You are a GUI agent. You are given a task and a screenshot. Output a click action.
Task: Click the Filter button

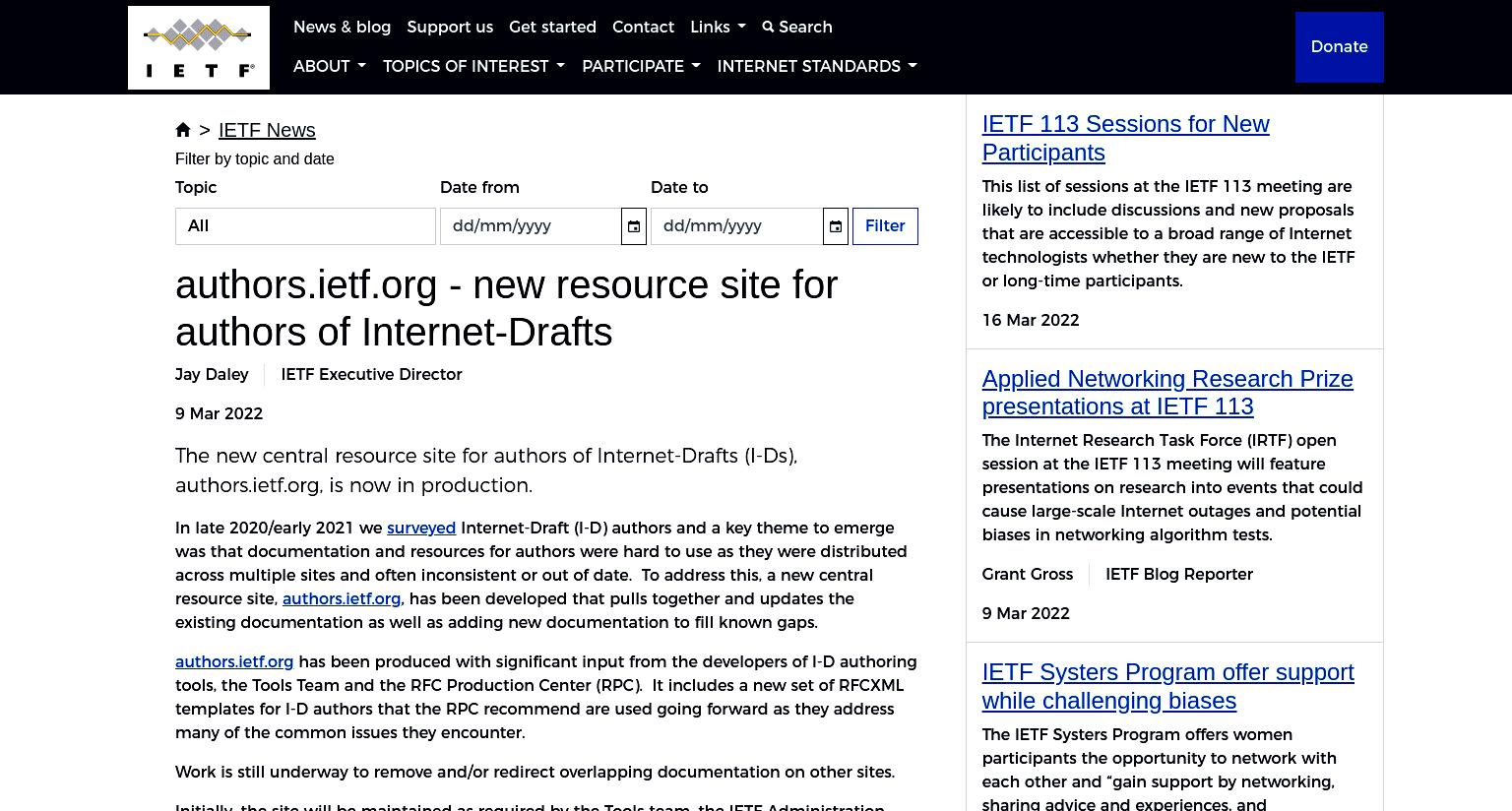click(885, 226)
